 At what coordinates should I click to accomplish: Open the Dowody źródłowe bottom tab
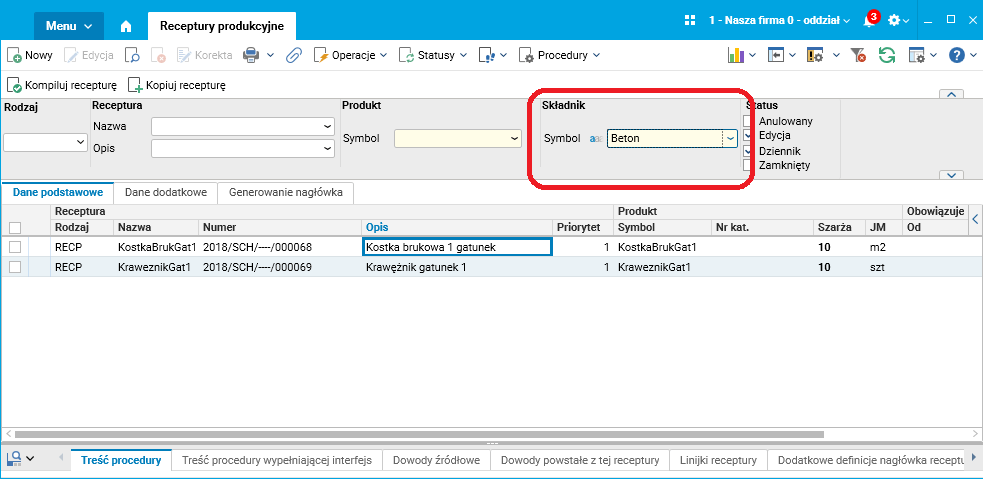tap(436, 460)
